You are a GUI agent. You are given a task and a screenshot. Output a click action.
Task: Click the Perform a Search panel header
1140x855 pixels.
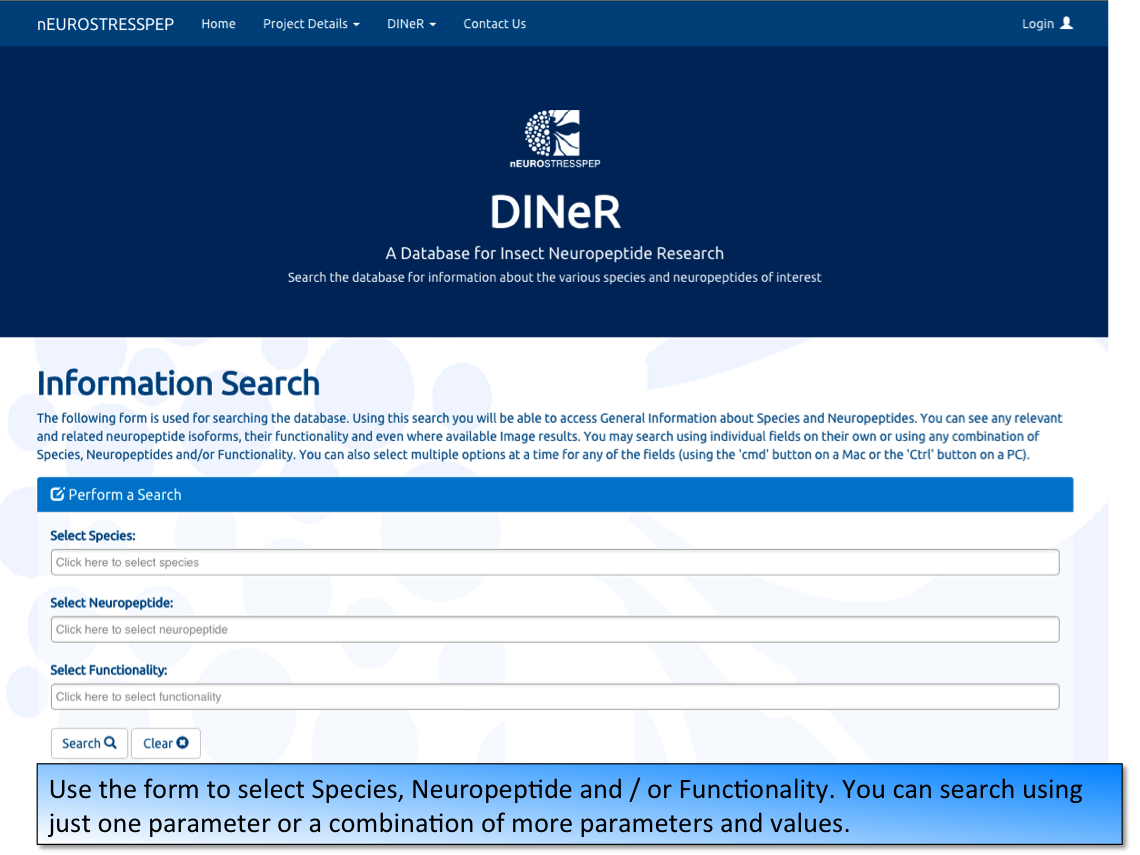click(x=555, y=494)
